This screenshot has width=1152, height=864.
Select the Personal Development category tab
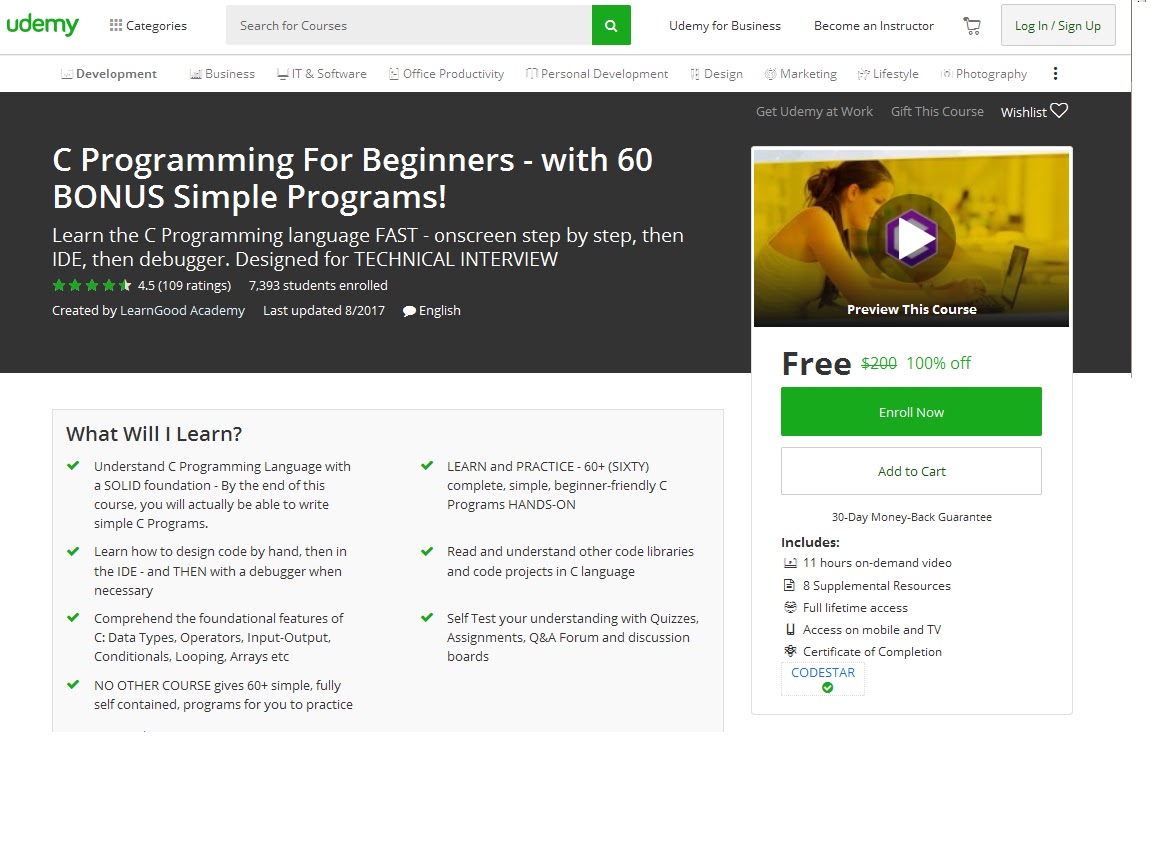(x=597, y=73)
